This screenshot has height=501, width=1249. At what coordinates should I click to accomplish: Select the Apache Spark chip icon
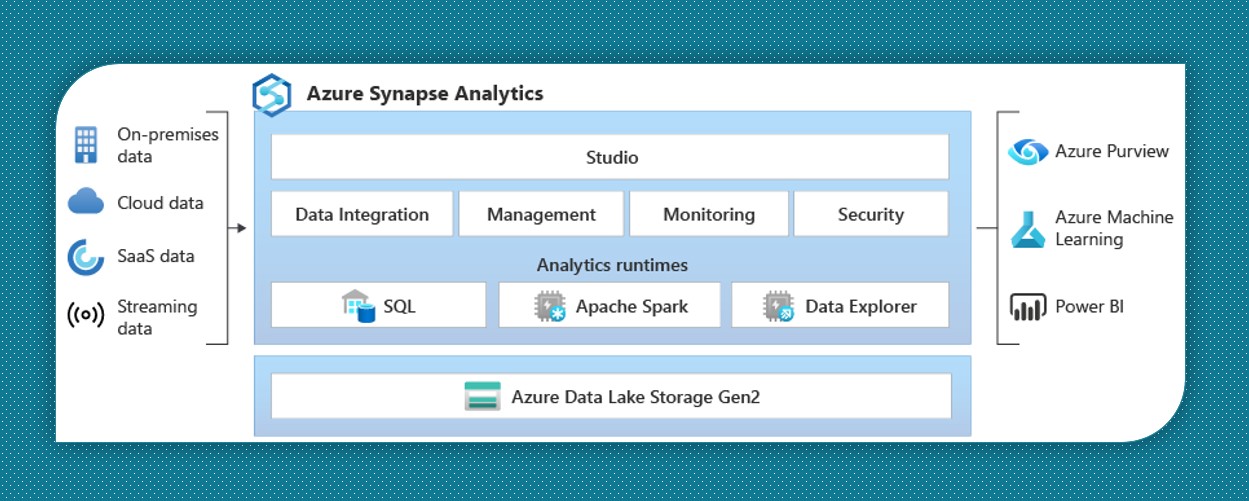click(x=550, y=306)
